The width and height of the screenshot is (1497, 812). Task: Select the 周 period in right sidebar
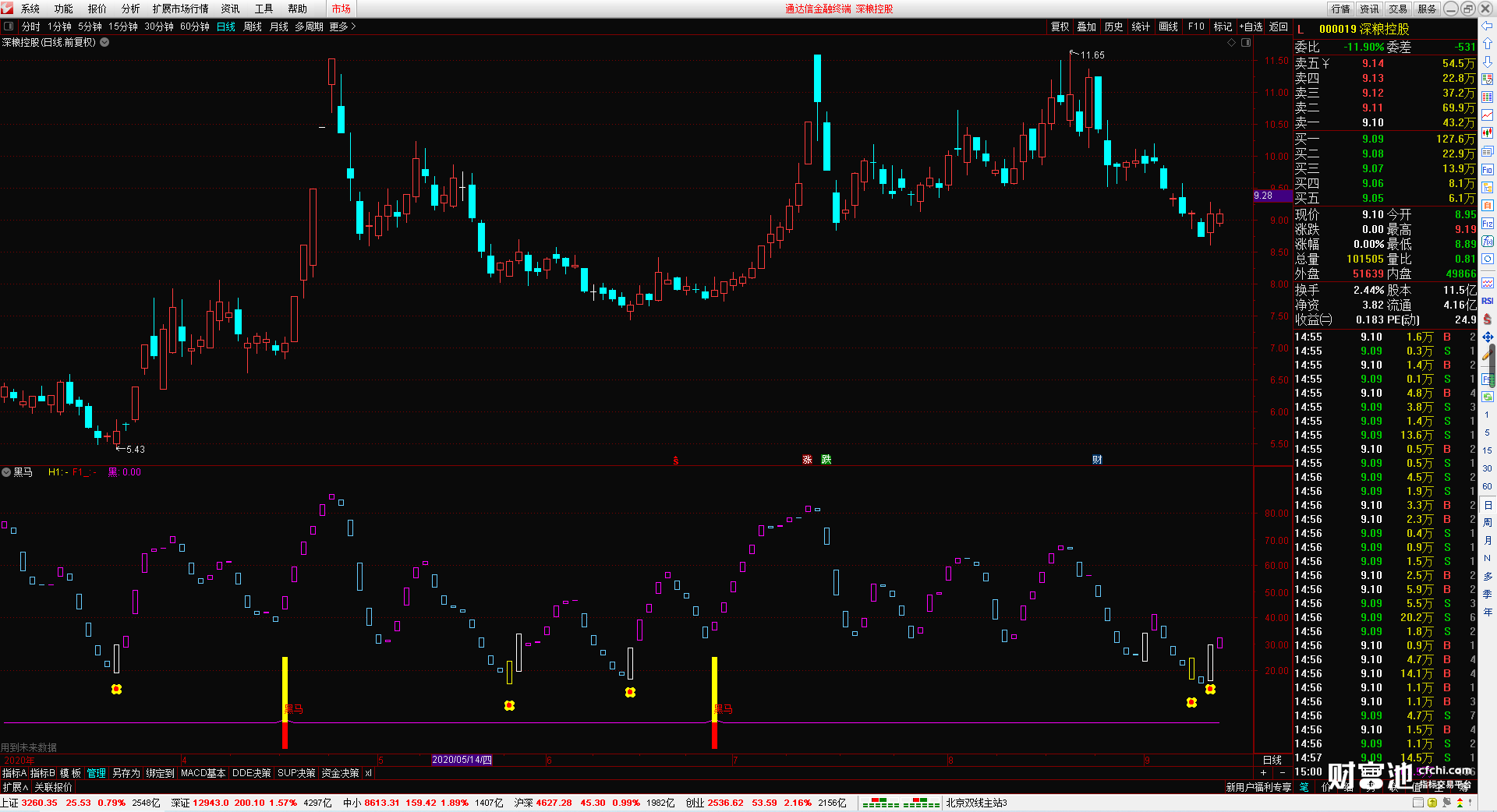coord(1488,522)
